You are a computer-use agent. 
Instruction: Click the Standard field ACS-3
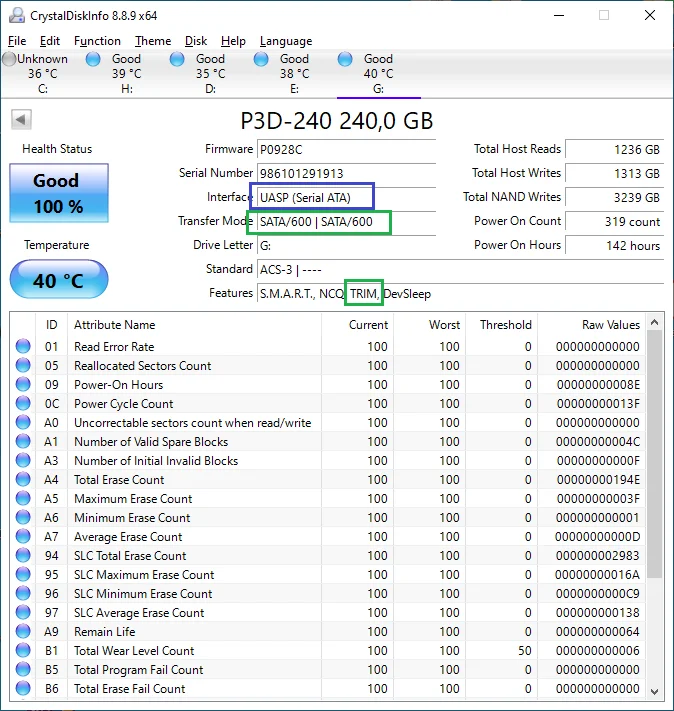point(460,270)
